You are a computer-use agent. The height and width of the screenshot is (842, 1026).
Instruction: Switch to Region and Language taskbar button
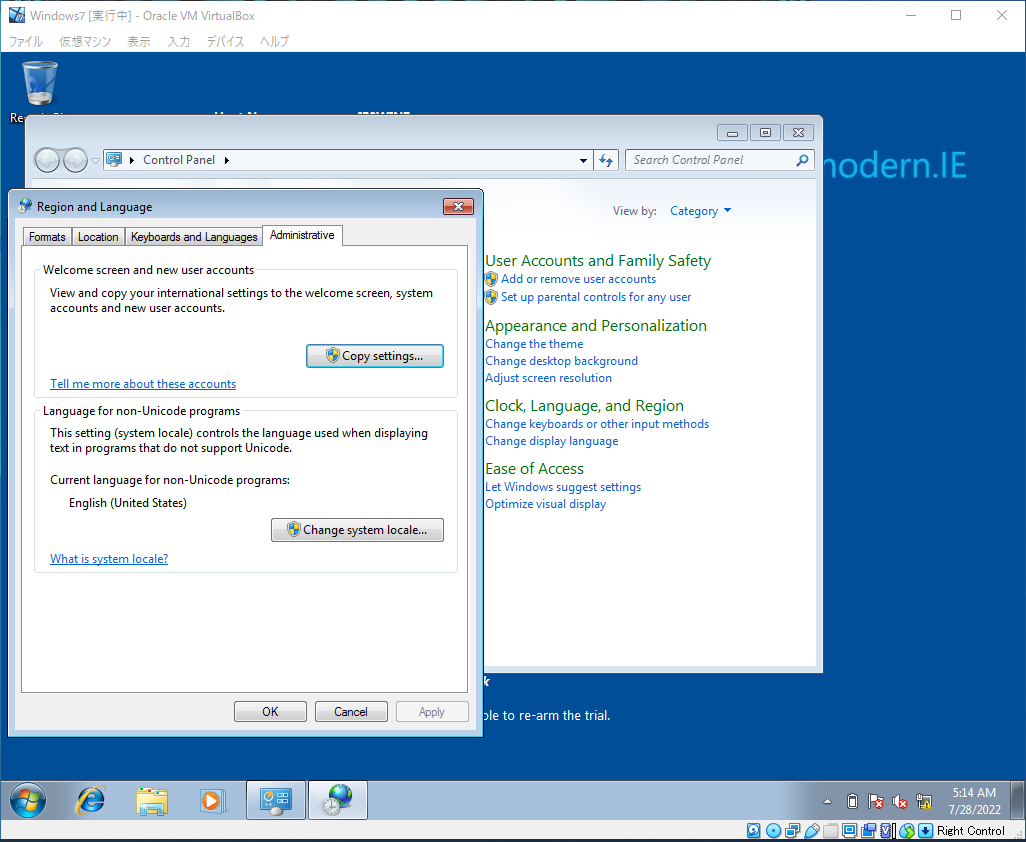pyautogui.click(x=338, y=799)
